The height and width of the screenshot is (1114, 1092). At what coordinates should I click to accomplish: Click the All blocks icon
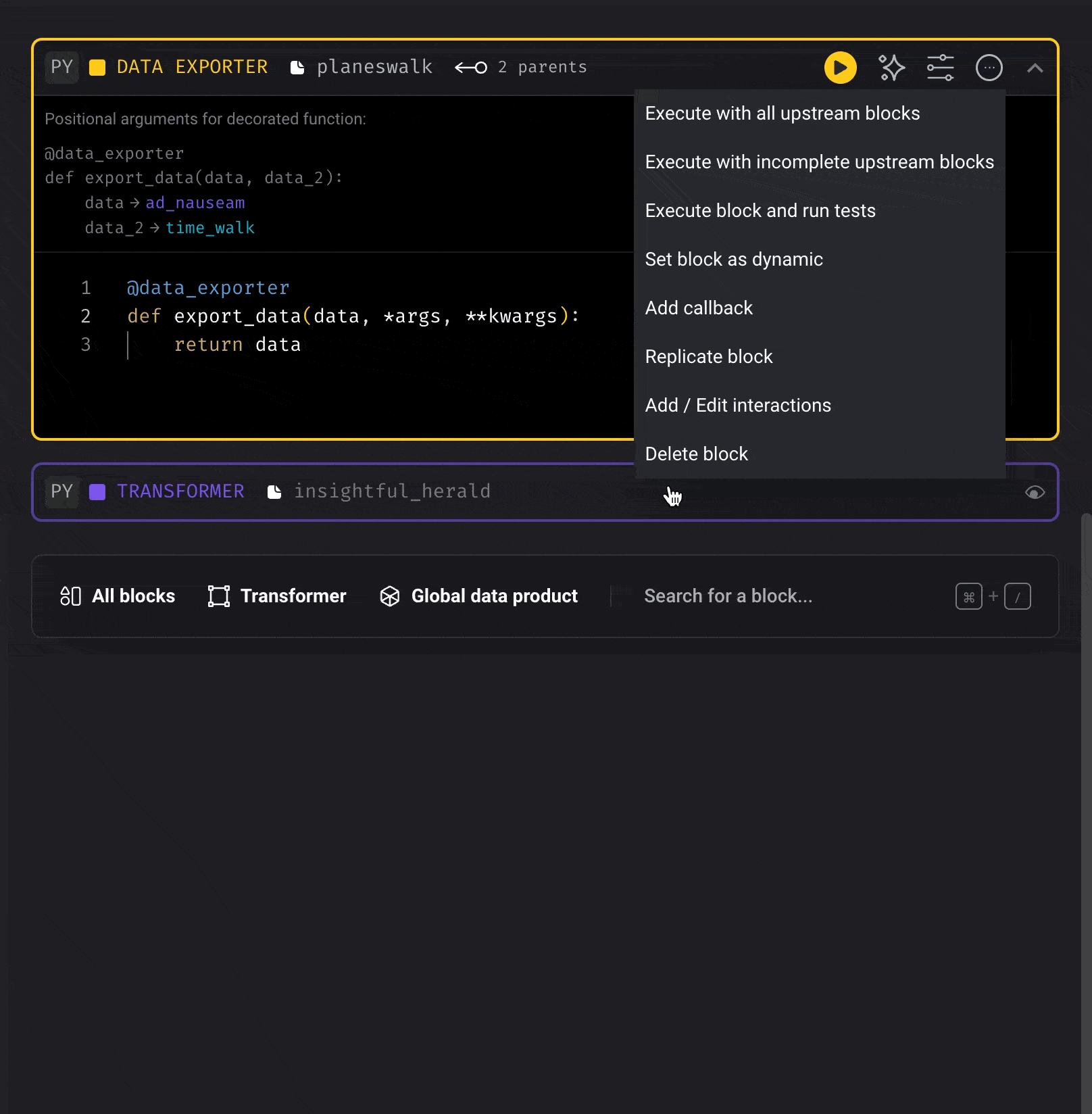pyautogui.click(x=70, y=596)
